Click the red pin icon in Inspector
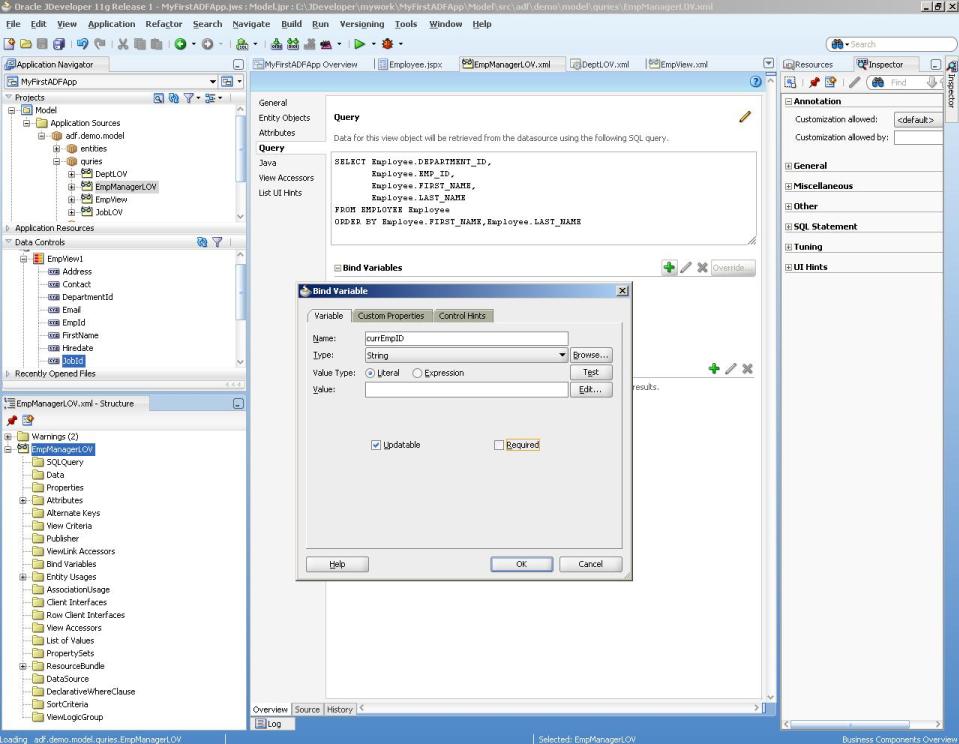959x744 pixels. click(x=813, y=82)
